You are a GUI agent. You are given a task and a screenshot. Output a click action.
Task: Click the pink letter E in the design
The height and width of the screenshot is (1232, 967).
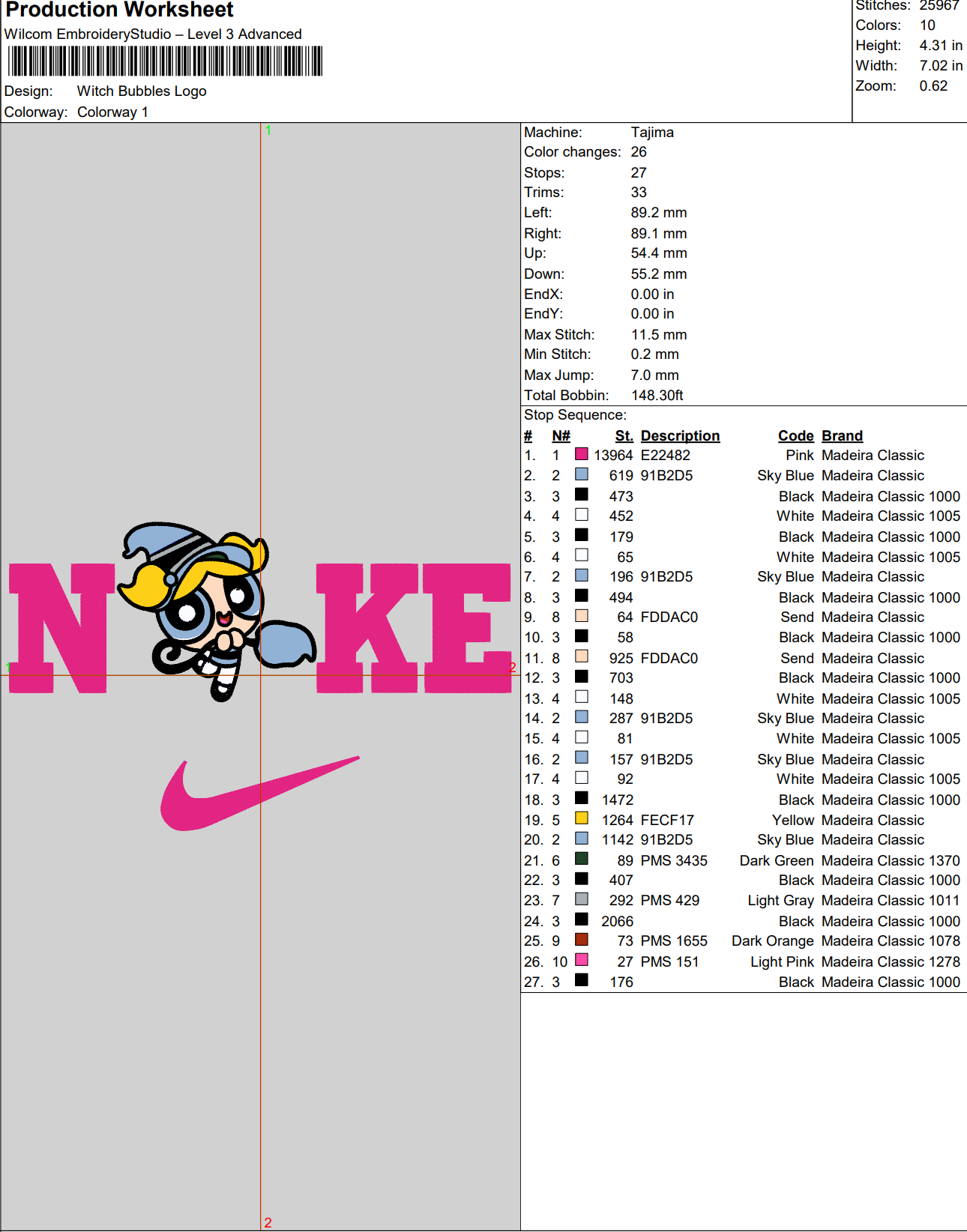coord(466,628)
